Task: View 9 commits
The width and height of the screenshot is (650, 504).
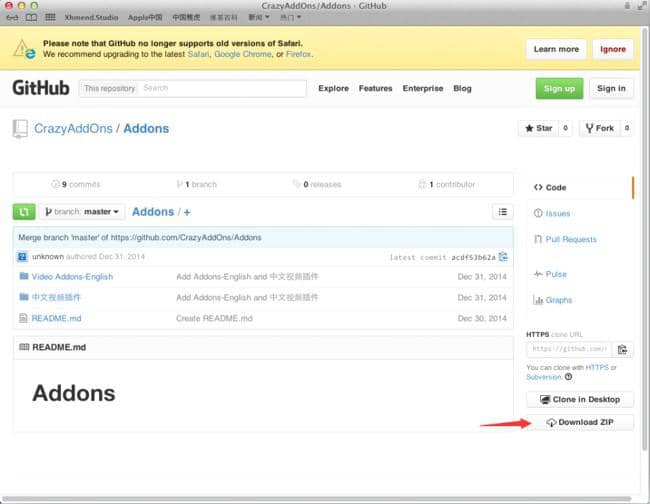Action: (x=76, y=184)
